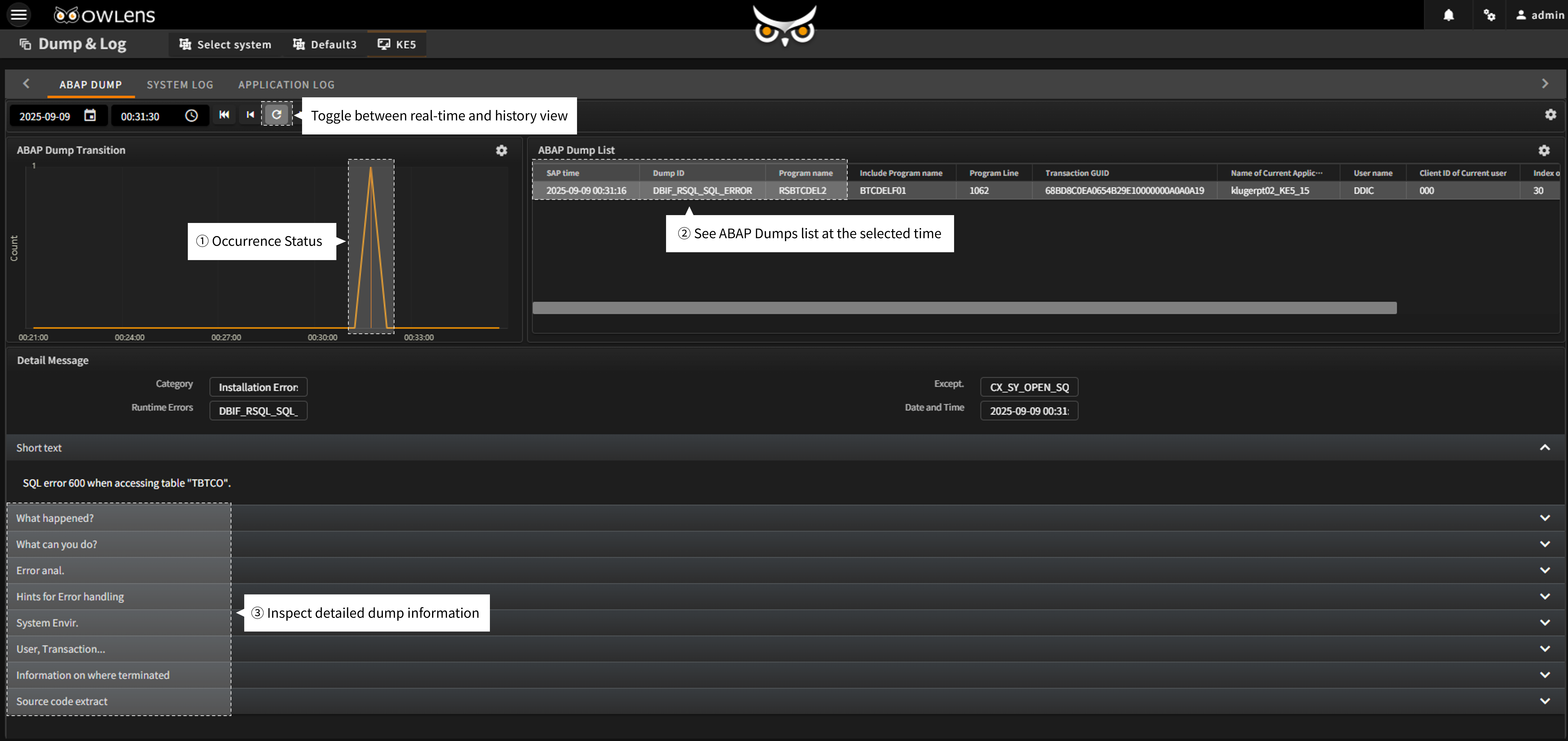
Task: Select the DBIF_RSQL_SQL_ERROR dump row
Action: click(x=702, y=190)
